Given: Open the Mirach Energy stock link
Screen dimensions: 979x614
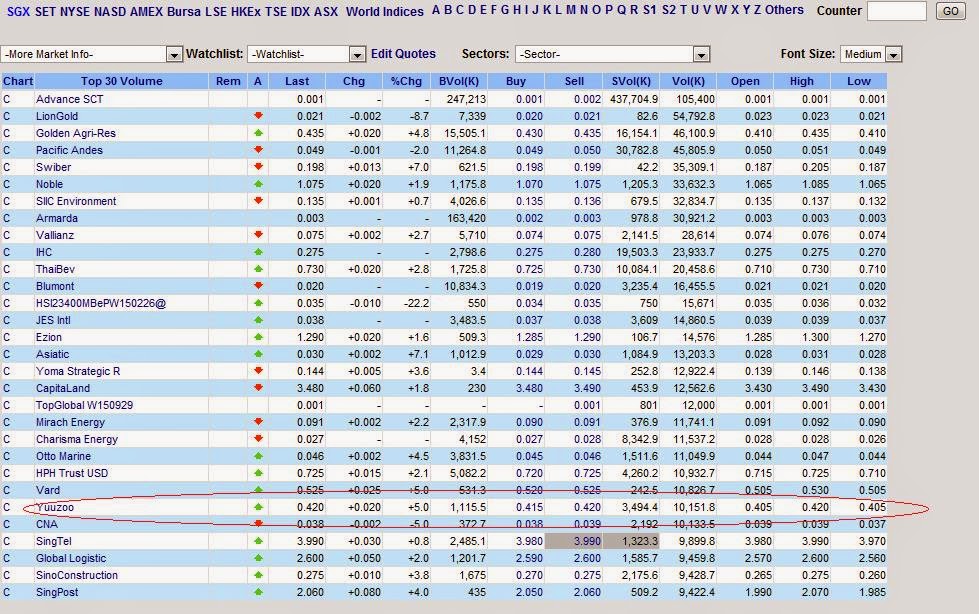Looking at the screenshot, I should pyautogui.click(x=71, y=422).
